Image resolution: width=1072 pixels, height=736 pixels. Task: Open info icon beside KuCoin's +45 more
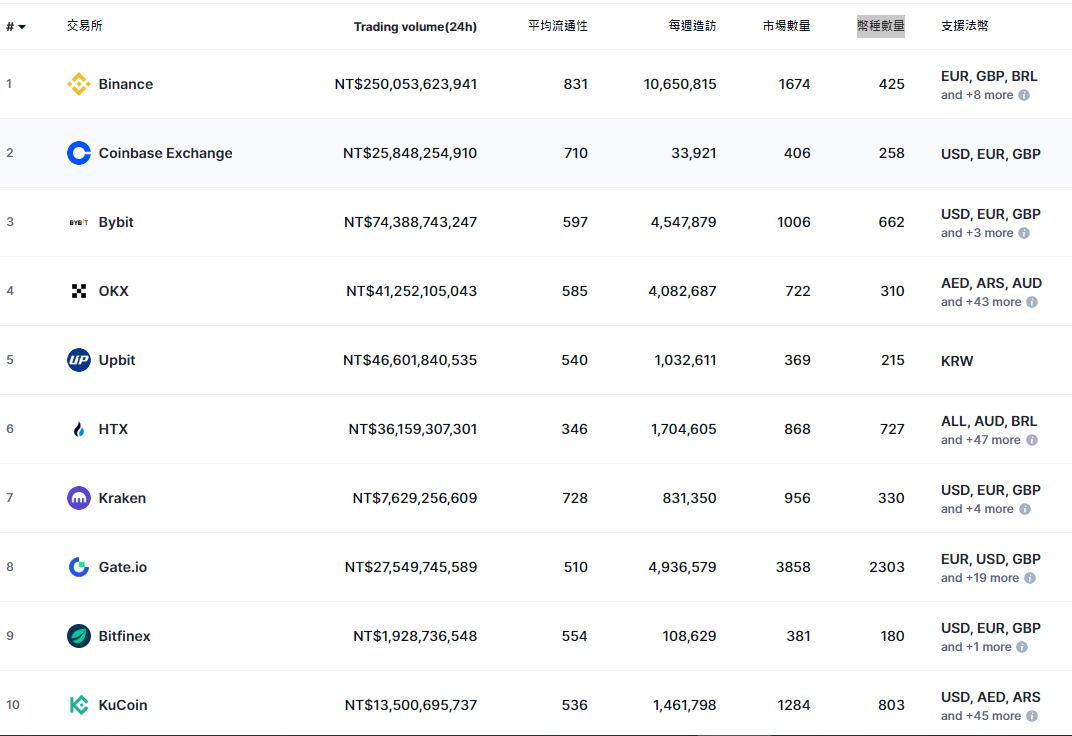tap(1032, 716)
